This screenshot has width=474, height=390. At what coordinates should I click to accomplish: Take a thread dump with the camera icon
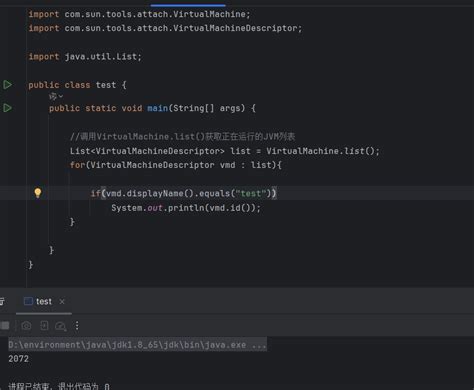pyautogui.click(x=26, y=325)
